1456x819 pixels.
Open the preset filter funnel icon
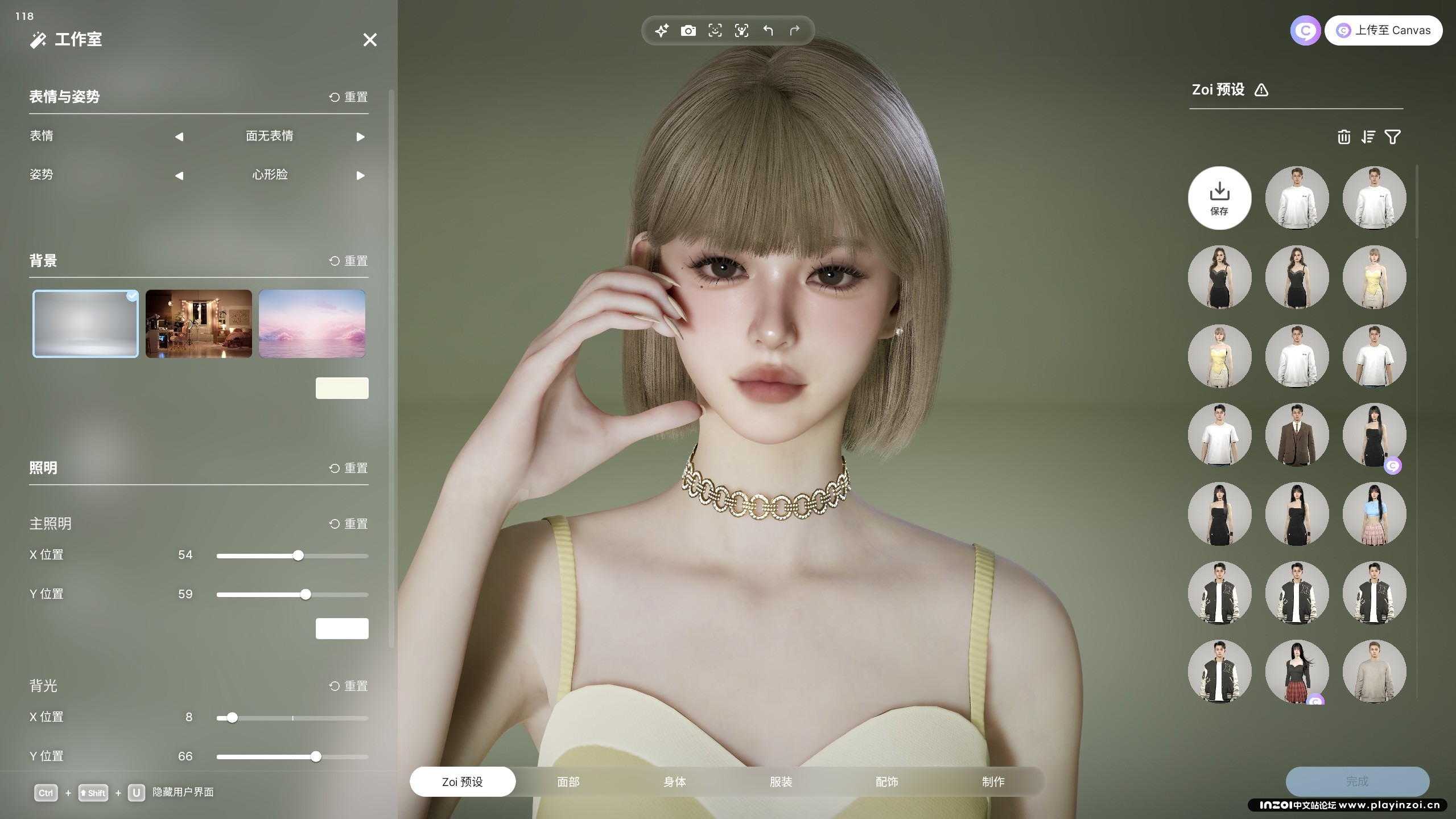(x=1393, y=137)
